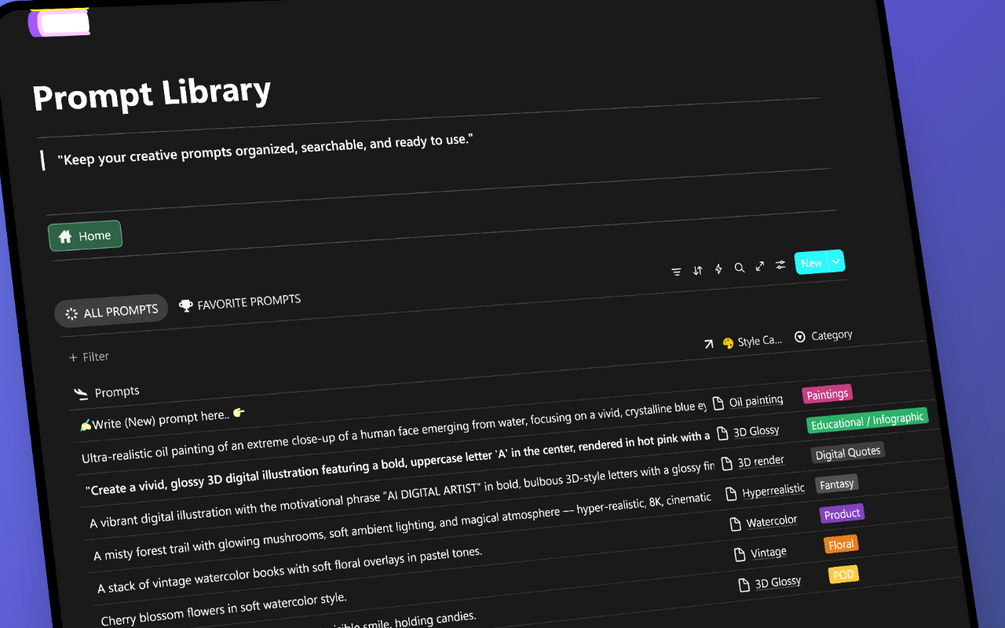The image size is (1005, 628).
Task: Open the 3D render style page link
Action: 760,461
